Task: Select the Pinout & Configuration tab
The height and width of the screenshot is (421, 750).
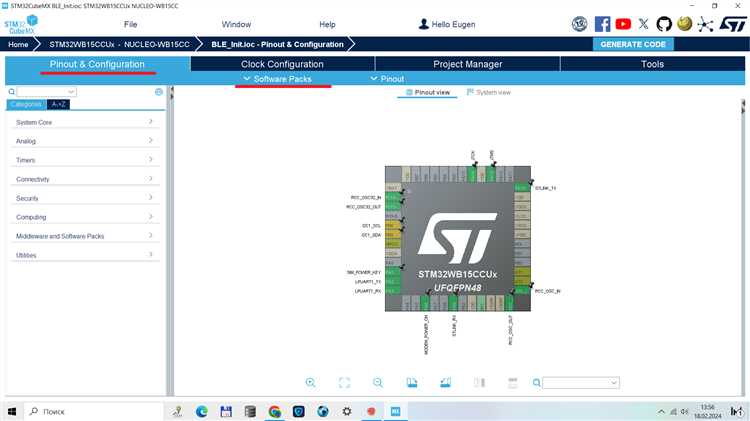Action: click(97, 64)
